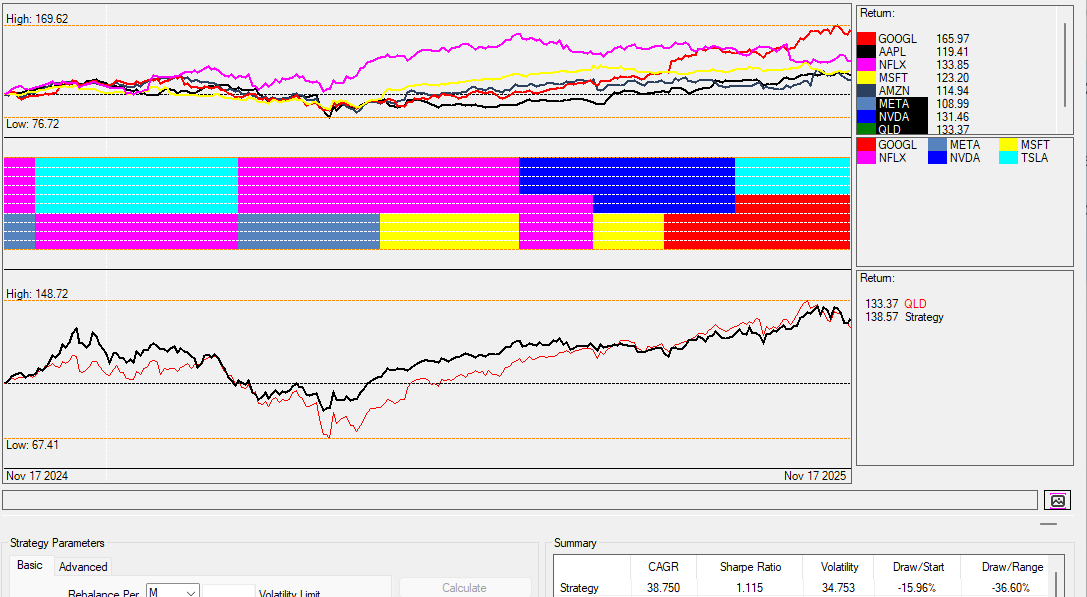1087x597 pixels.
Task: Click the GOOGL red swatch in the Return list
Action: tap(866, 39)
